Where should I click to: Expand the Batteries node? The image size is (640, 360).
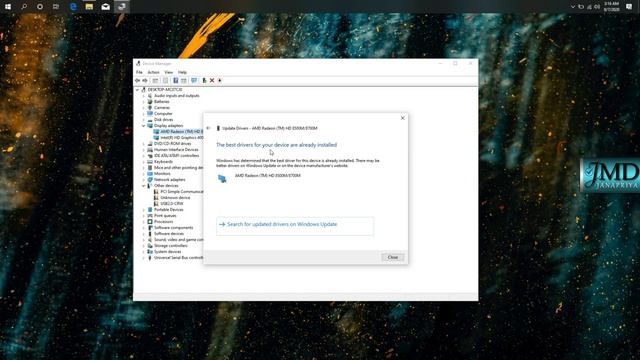click(x=144, y=102)
